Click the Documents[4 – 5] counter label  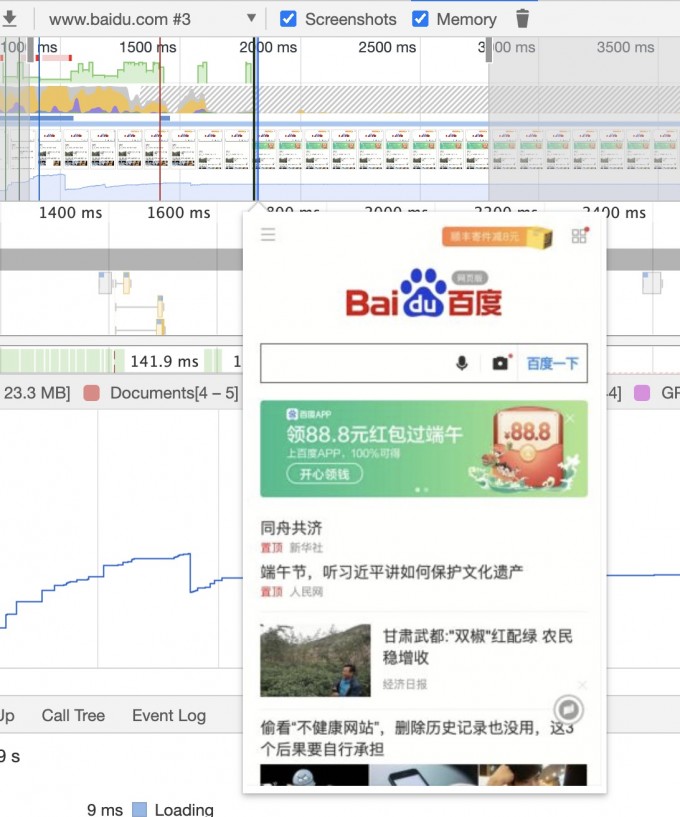[x=174, y=393]
